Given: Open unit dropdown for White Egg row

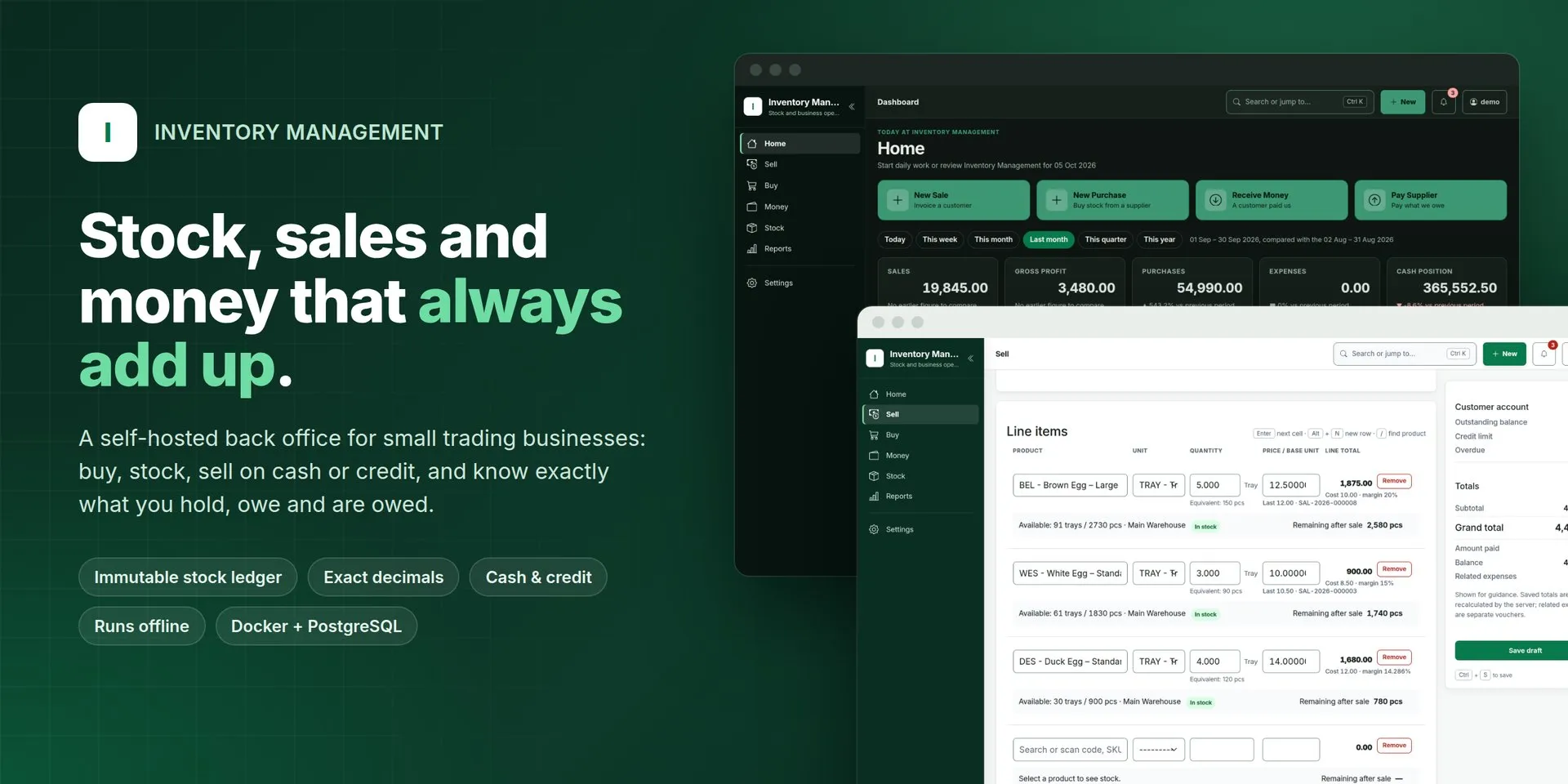Looking at the screenshot, I should [1159, 573].
